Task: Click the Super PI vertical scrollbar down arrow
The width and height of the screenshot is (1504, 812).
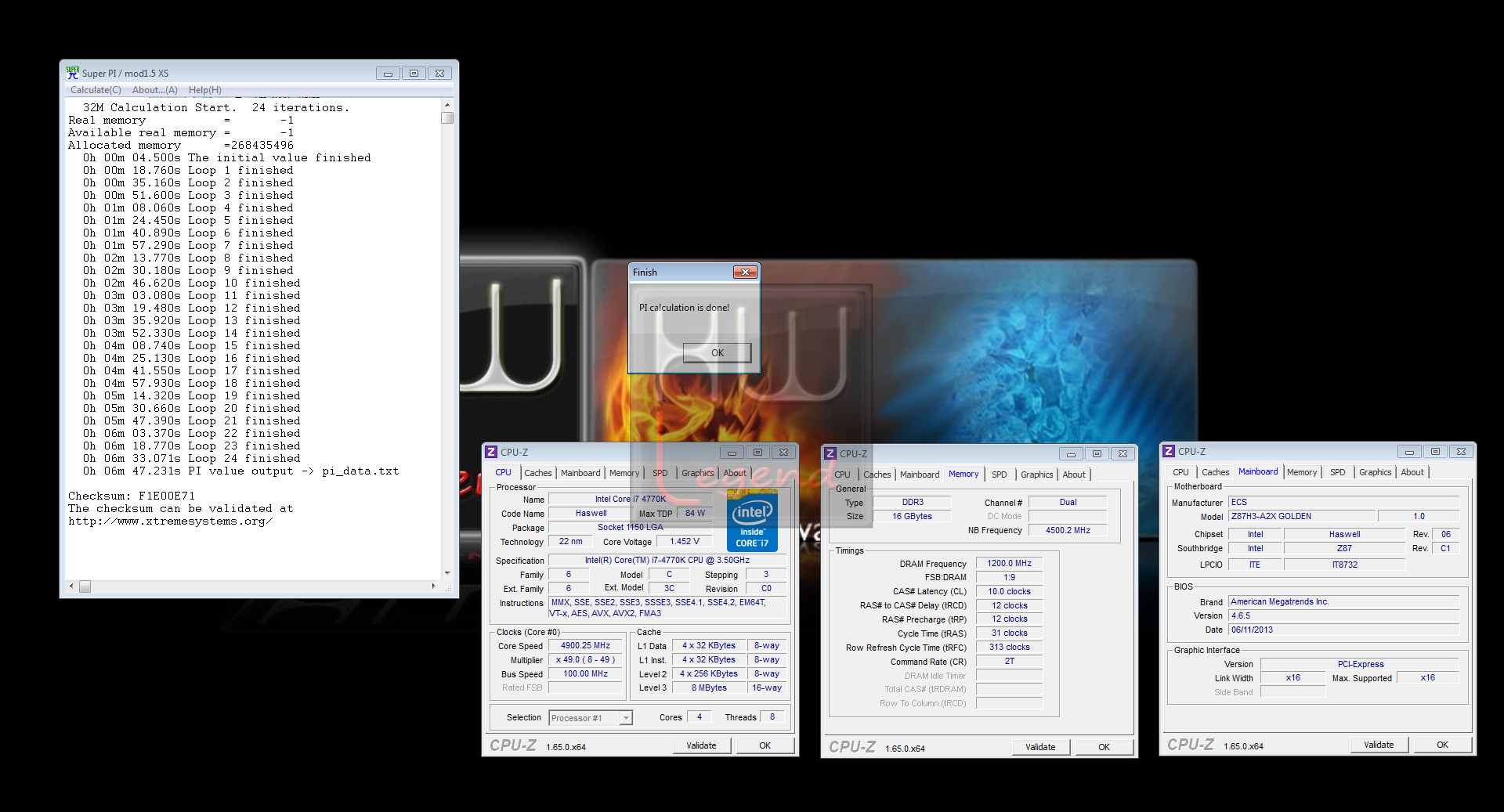Action: tap(447, 573)
